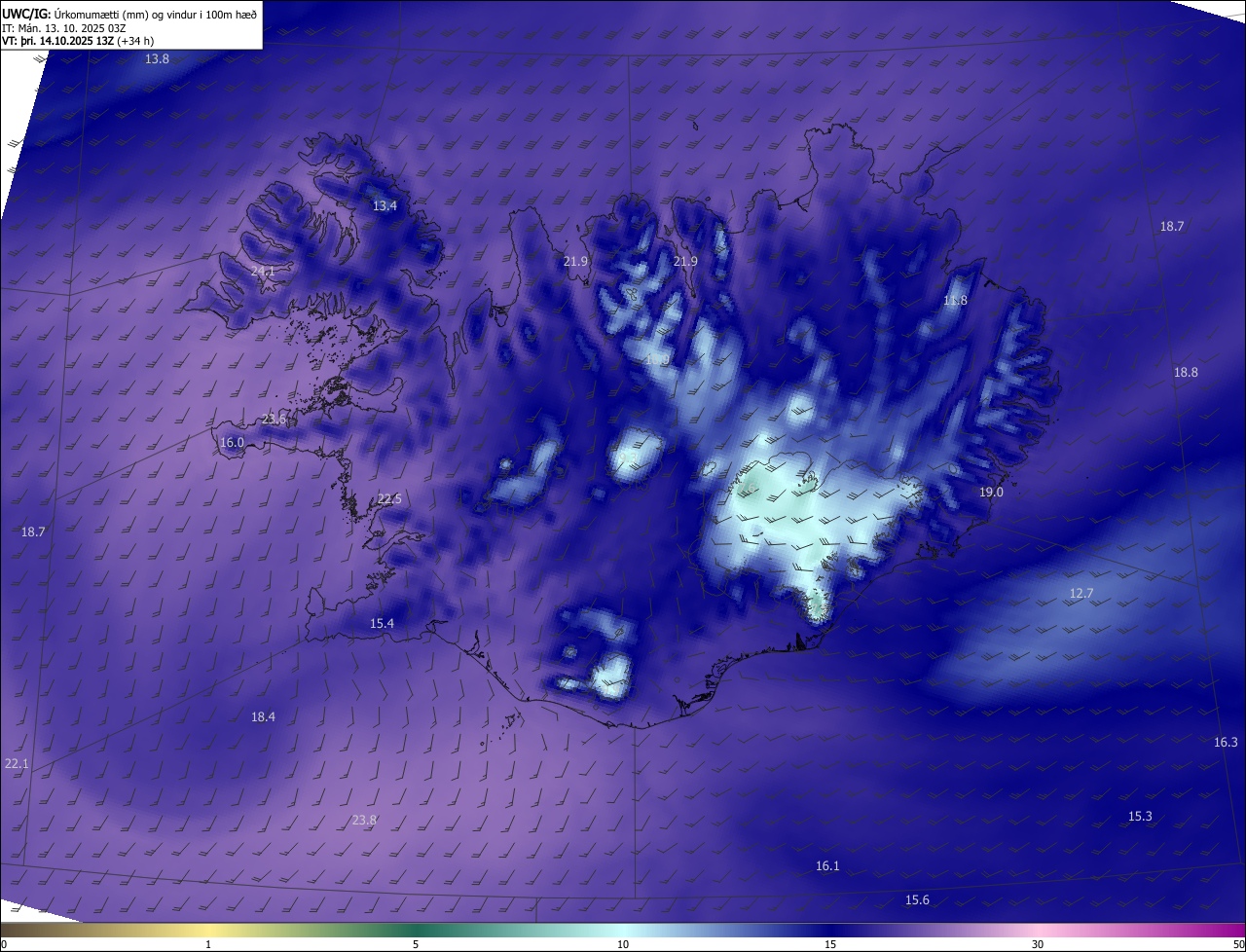The image size is (1246, 952).
Task: Click the 11.8 value label
Action: [x=955, y=301]
